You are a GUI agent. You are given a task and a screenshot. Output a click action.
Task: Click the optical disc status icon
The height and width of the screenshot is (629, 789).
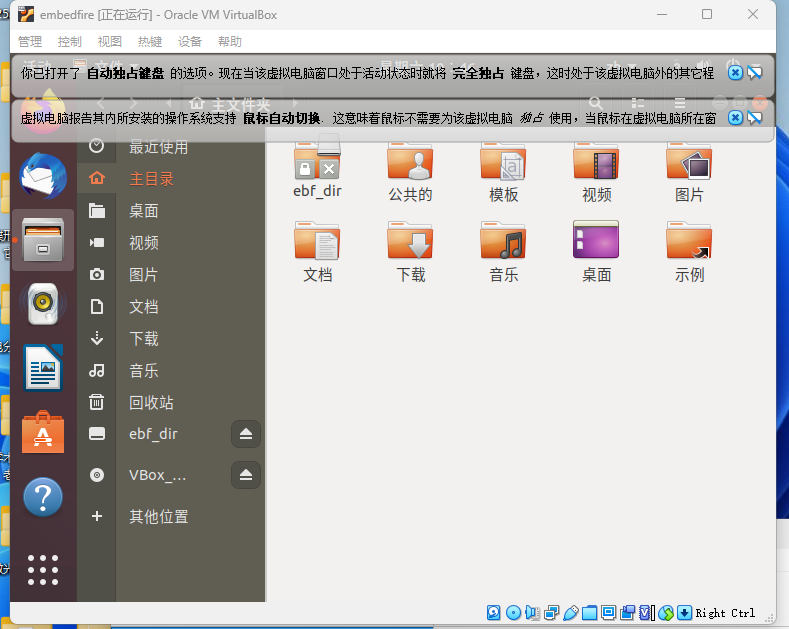pyautogui.click(x=513, y=612)
